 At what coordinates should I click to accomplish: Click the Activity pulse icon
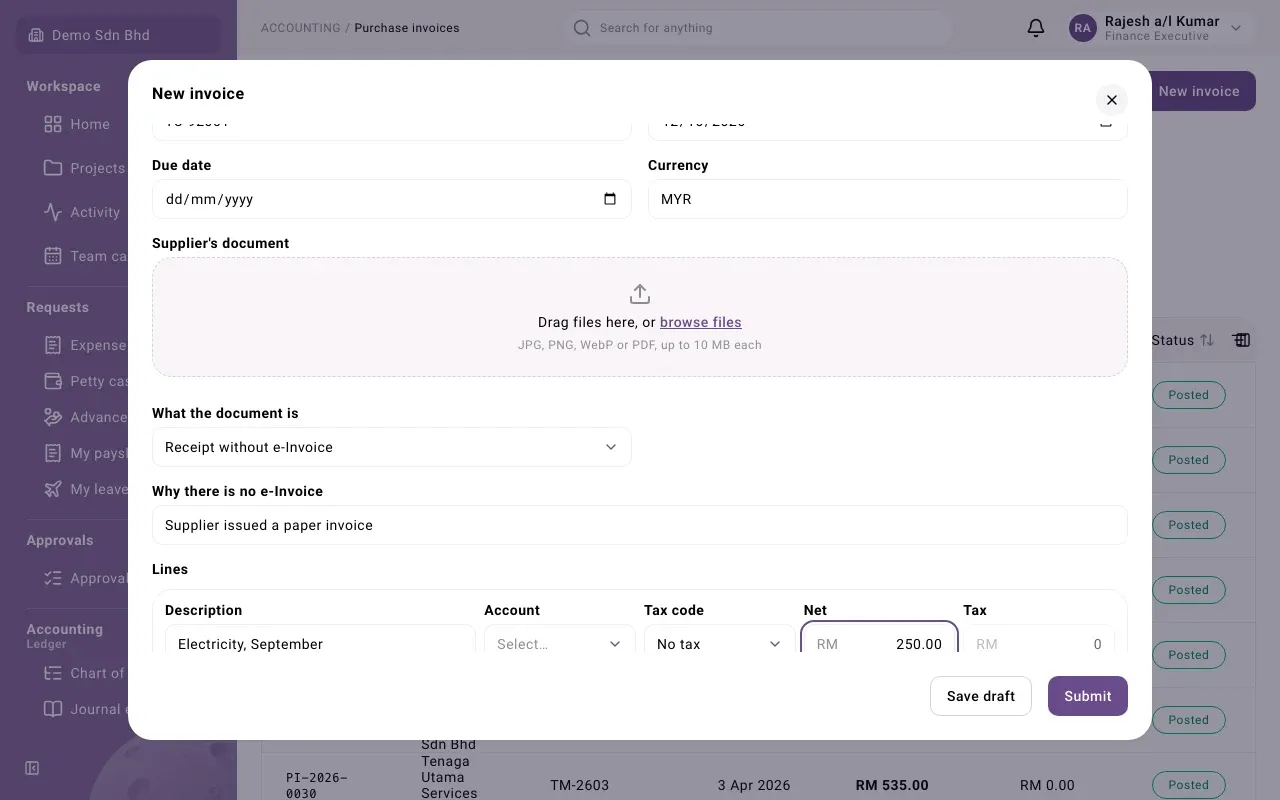(53, 212)
